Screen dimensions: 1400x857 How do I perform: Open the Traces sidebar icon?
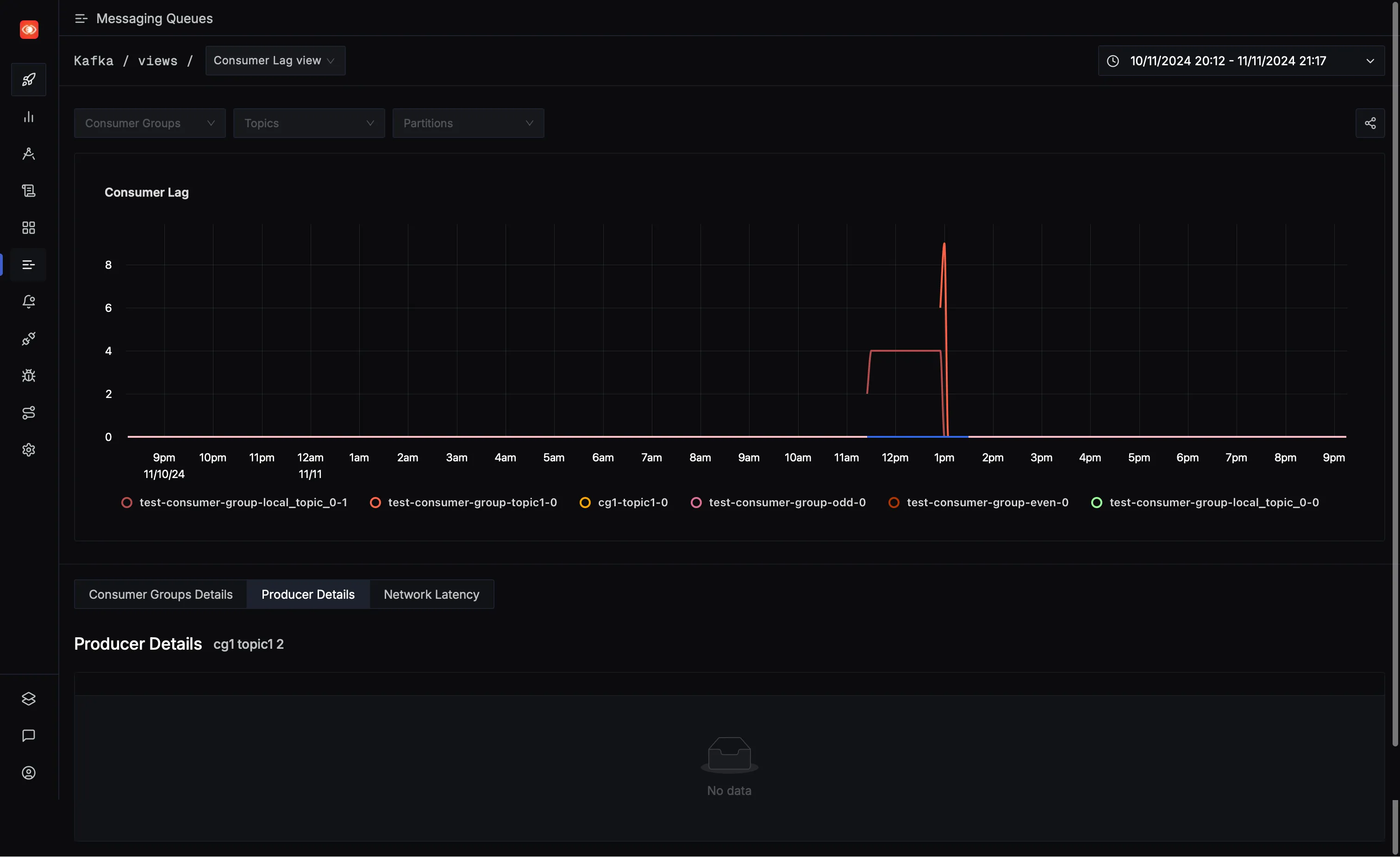tap(28, 154)
